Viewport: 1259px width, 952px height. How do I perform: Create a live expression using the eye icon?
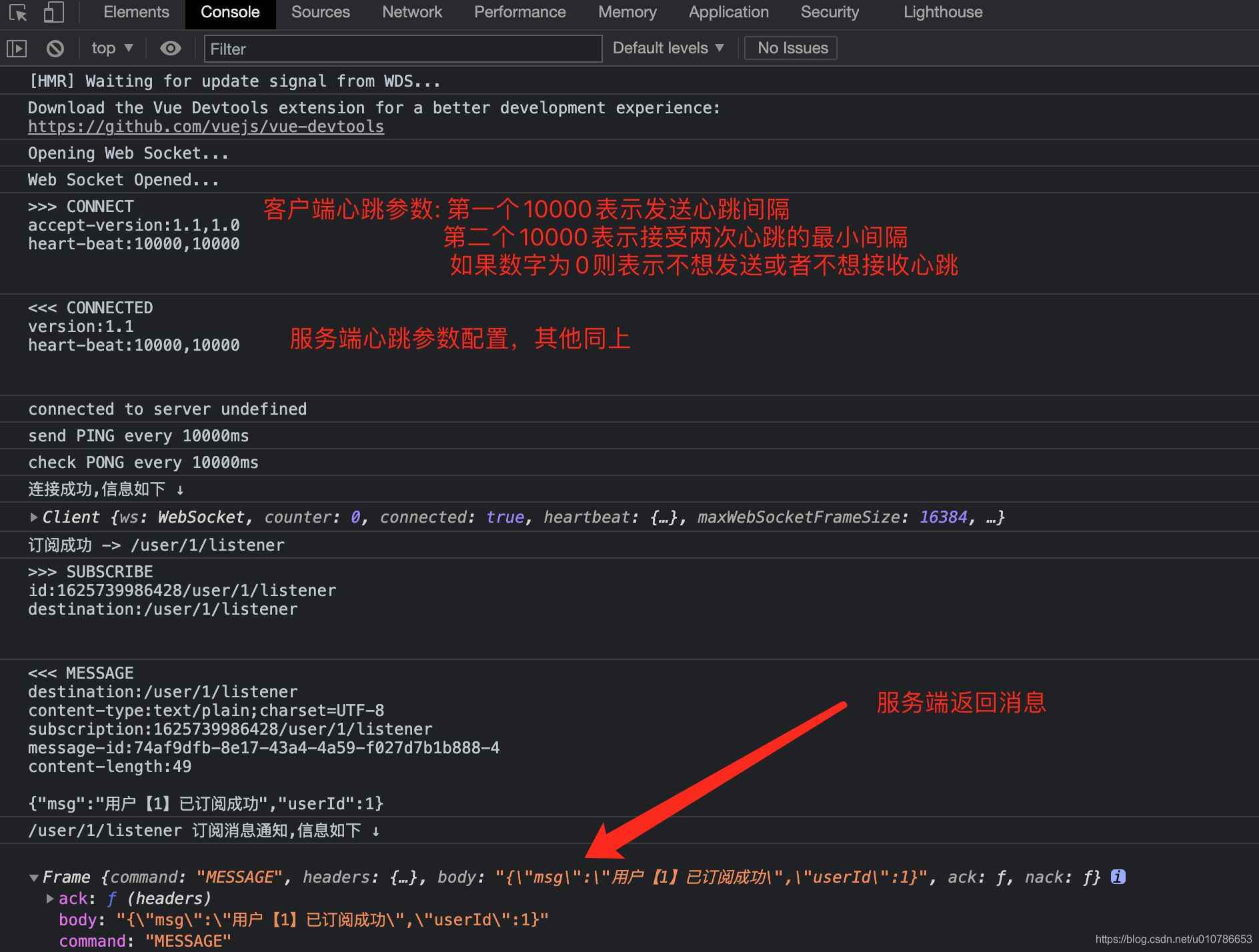170,47
